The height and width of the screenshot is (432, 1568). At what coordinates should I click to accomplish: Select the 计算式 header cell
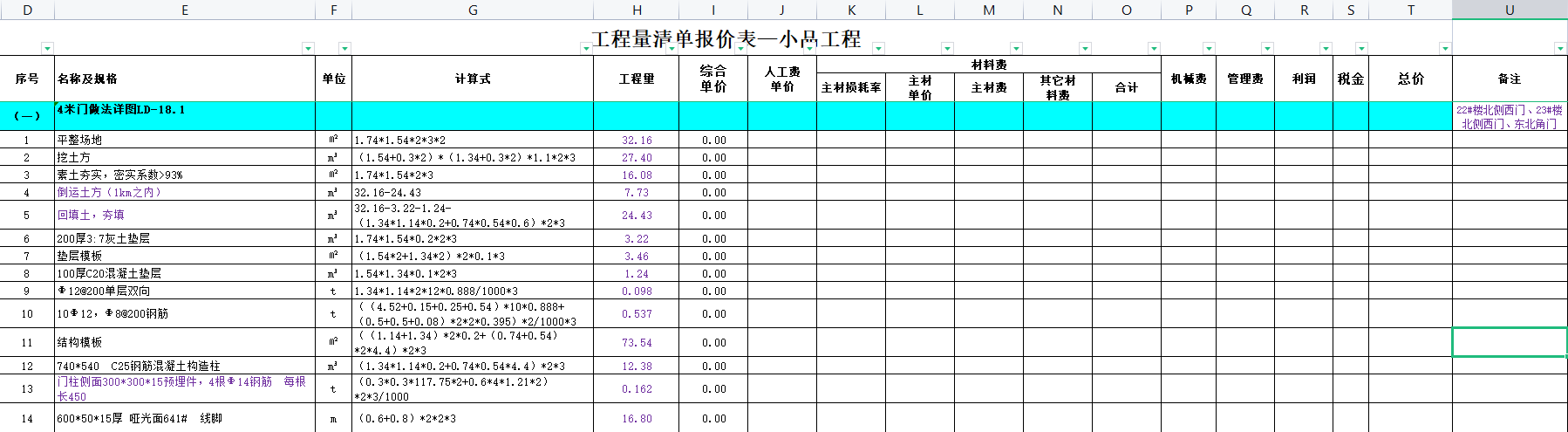pyautogui.click(x=473, y=79)
